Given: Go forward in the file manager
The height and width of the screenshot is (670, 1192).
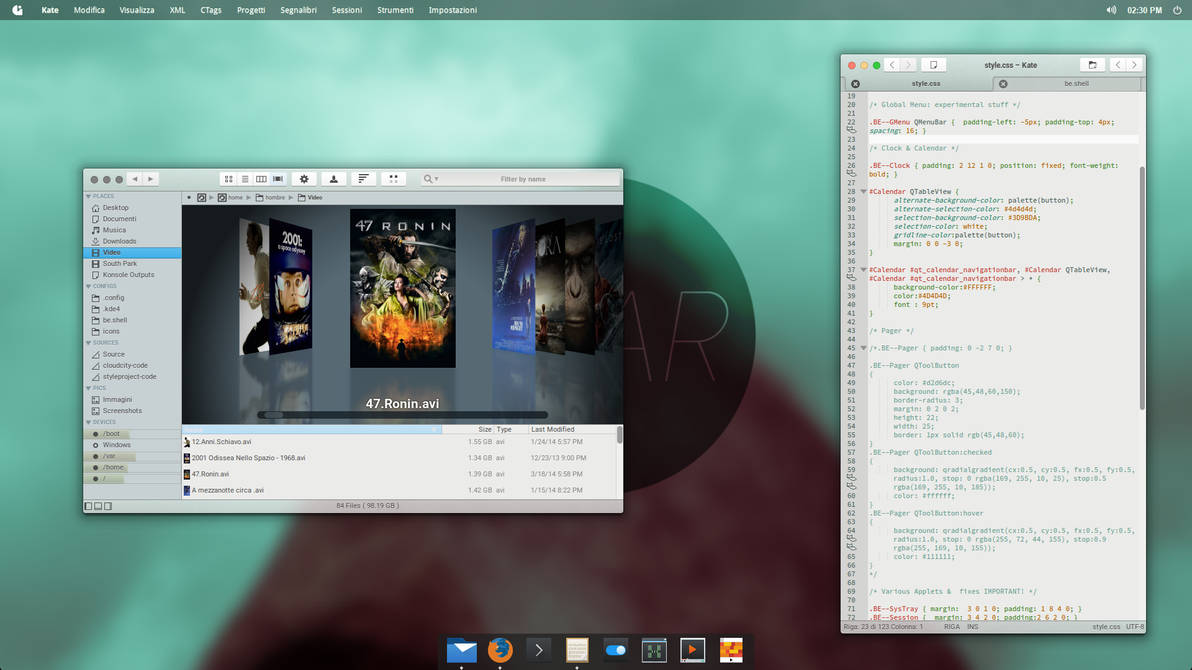Looking at the screenshot, I should coord(151,179).
